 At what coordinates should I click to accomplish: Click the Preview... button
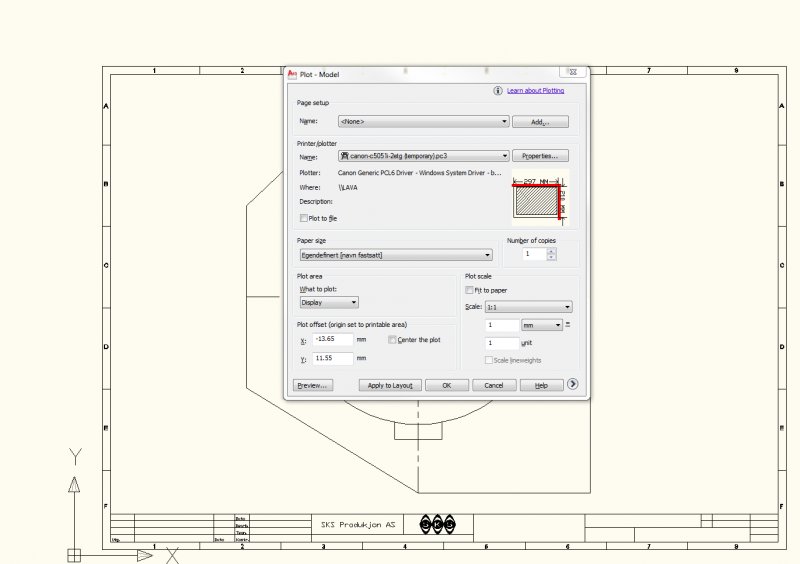click(x=313, y=385)
